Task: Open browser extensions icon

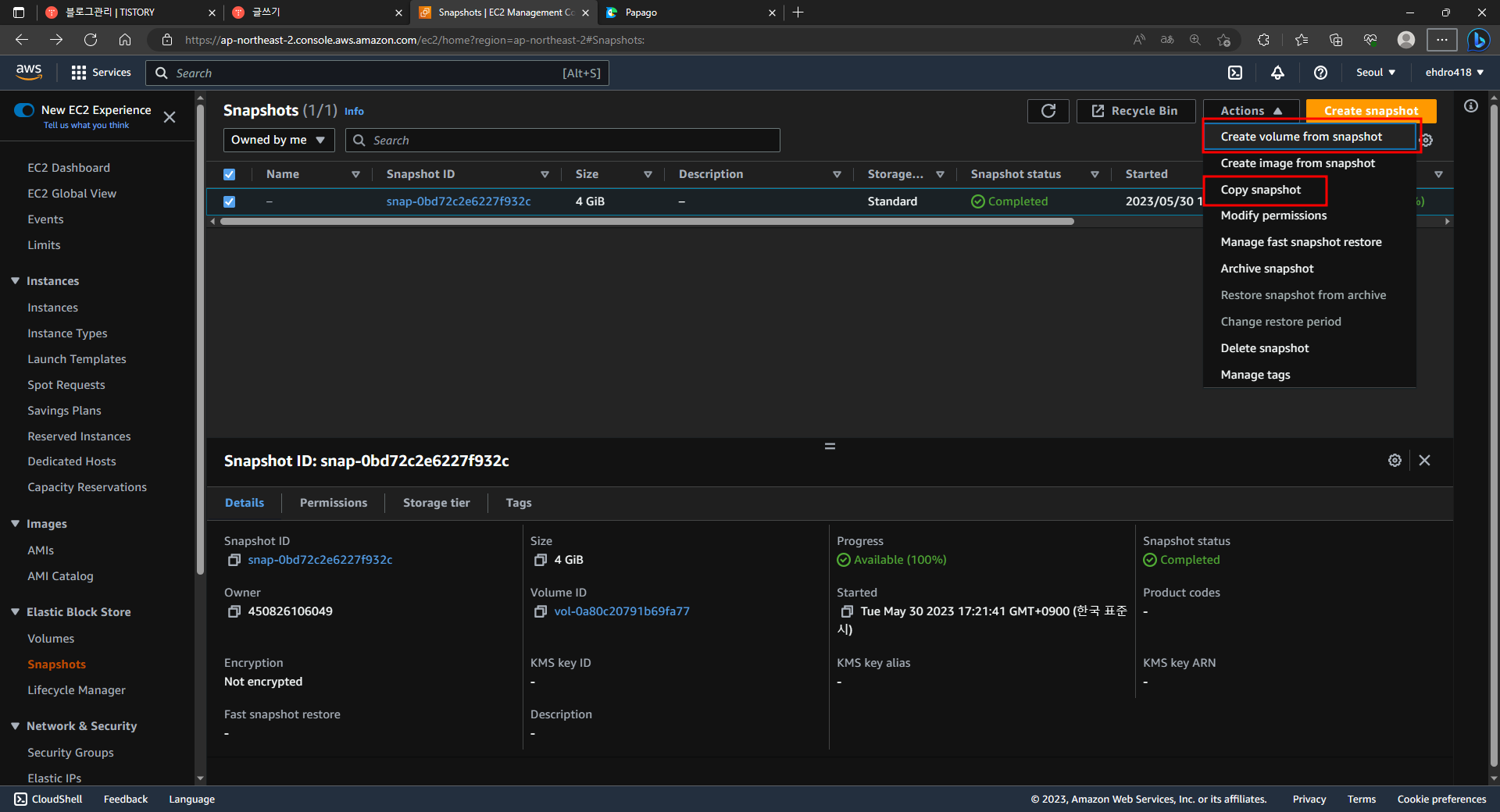Action: coord(1263,40)
